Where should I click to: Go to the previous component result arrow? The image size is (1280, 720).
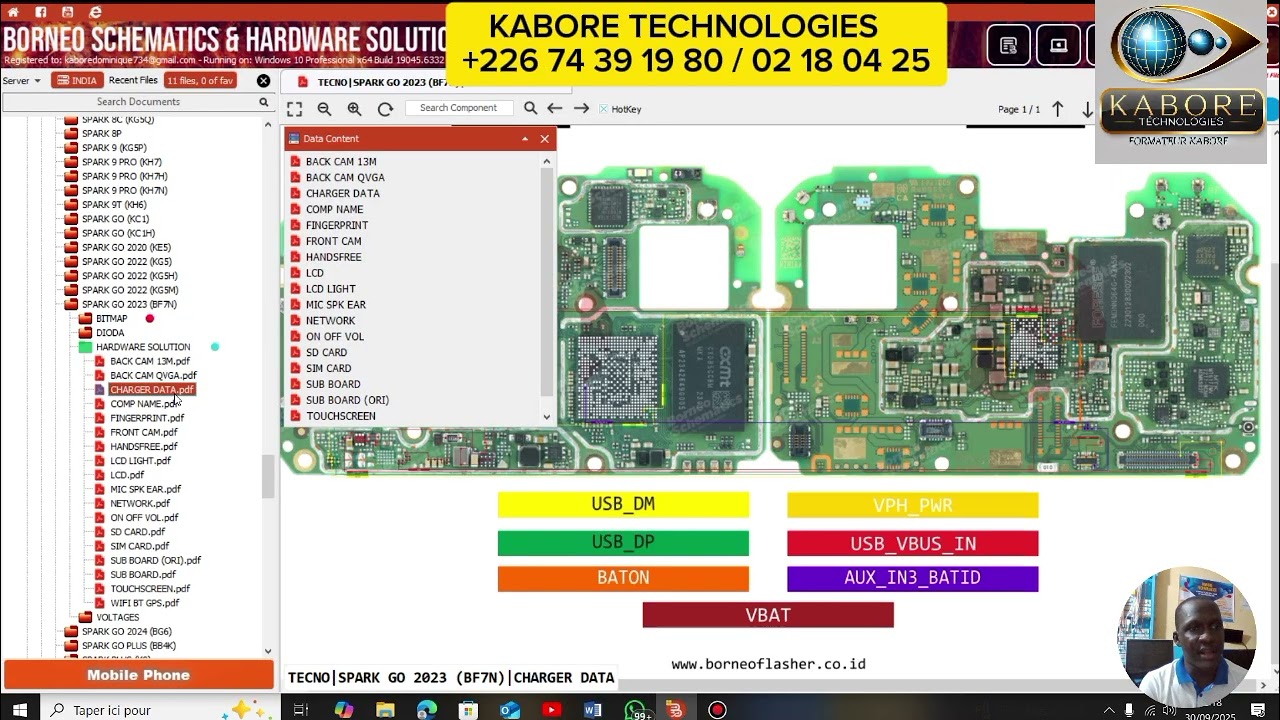tap(554, 108)
